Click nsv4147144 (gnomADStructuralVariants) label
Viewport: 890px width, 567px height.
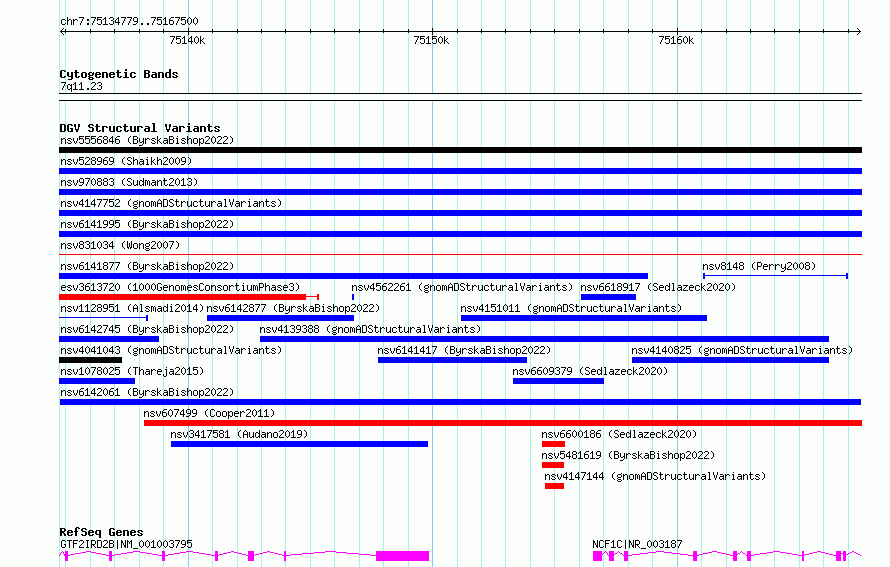tap(655, 476)
